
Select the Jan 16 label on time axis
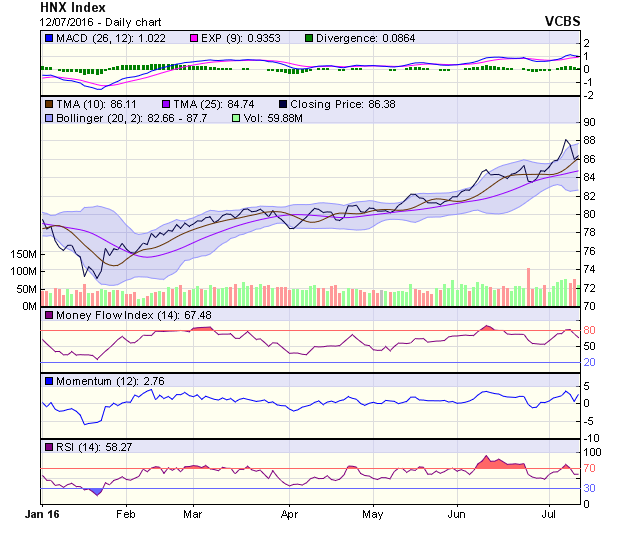pyautogui.click(x=42, y=513)
